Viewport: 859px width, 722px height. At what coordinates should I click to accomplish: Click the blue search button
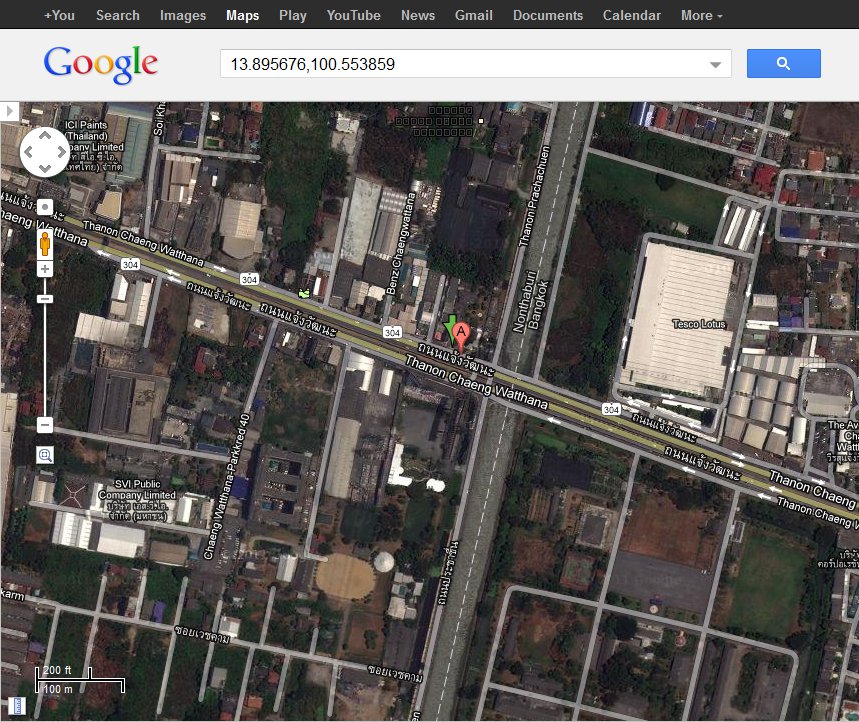783,64
